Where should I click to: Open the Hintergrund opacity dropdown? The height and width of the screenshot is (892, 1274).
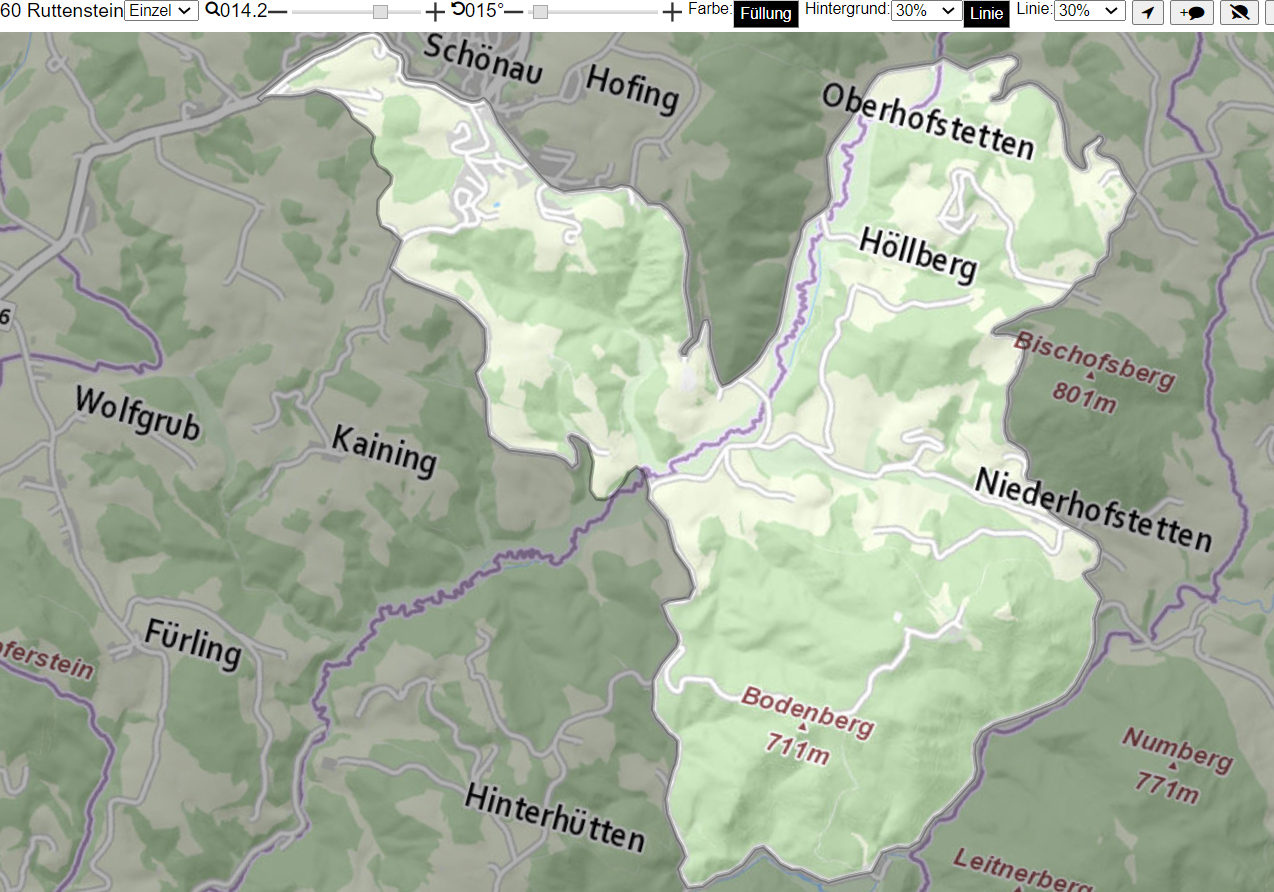pyautogui.click(x=925, y=11)
